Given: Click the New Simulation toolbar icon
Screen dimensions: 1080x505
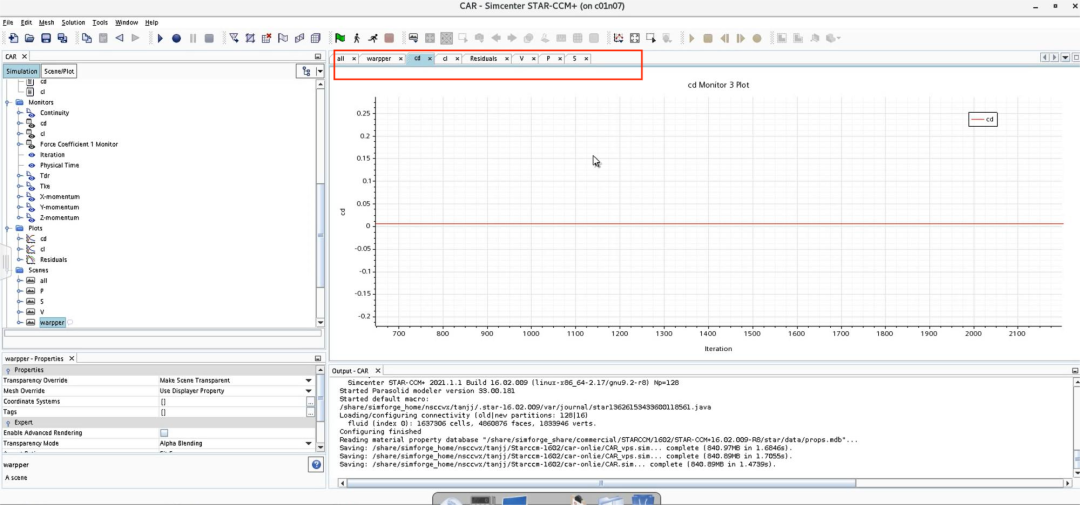Looking at the screenshot, I should pos(14,39).
